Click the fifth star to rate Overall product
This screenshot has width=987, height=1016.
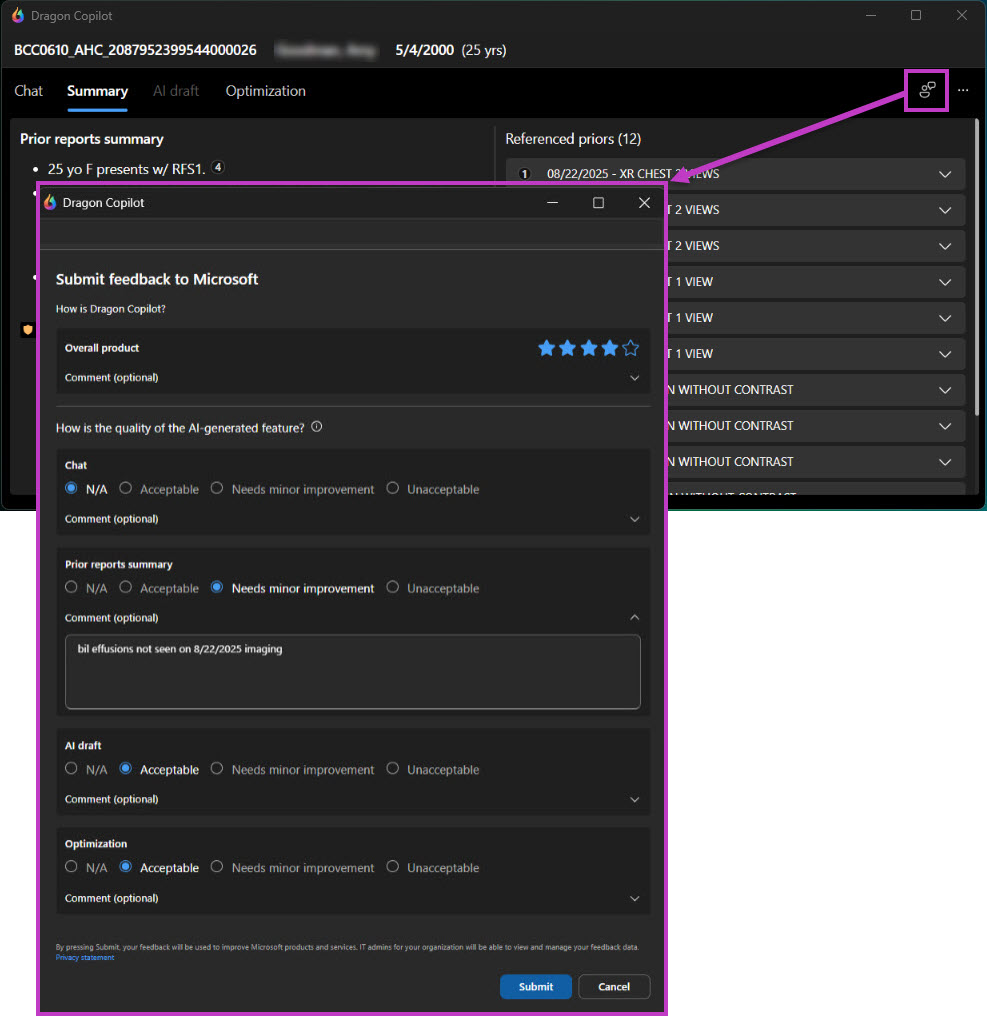coord(630,347)
